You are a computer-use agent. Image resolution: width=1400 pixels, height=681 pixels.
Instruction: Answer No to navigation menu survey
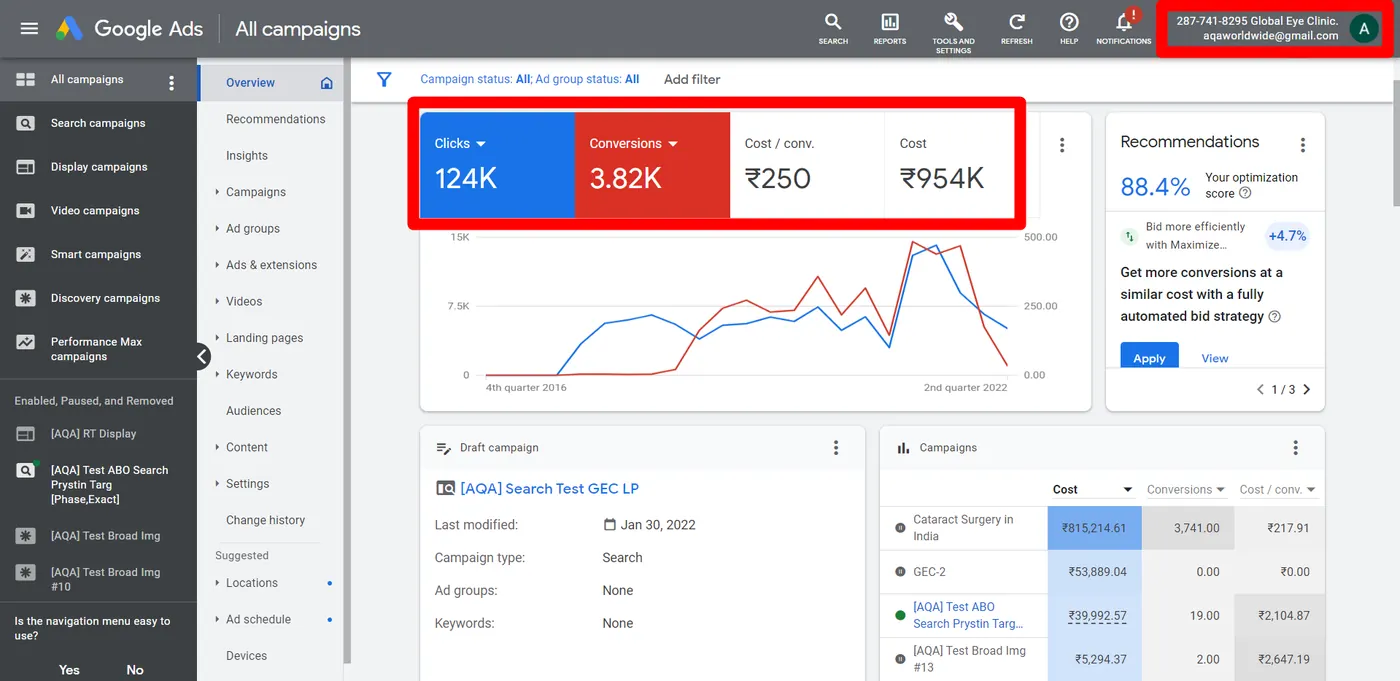tap(135, 670)
